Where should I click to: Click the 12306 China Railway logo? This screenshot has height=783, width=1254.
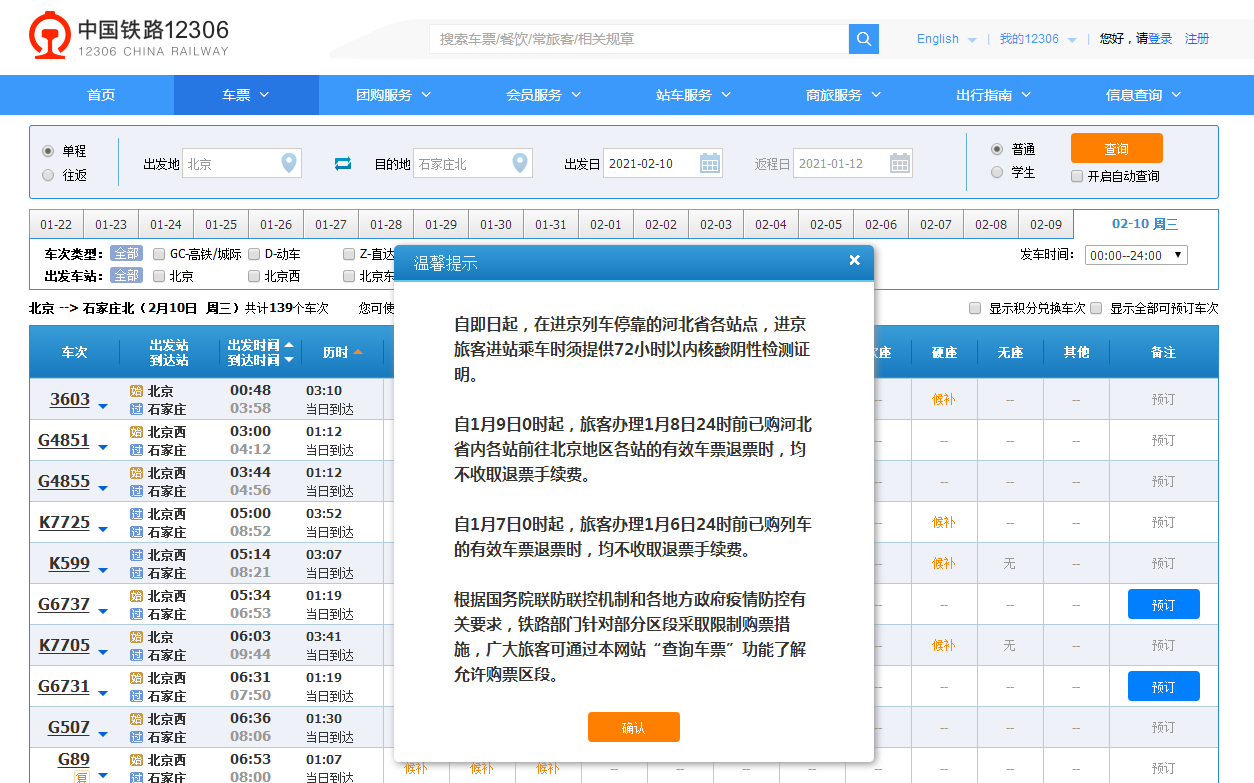[x=130, y=36]
